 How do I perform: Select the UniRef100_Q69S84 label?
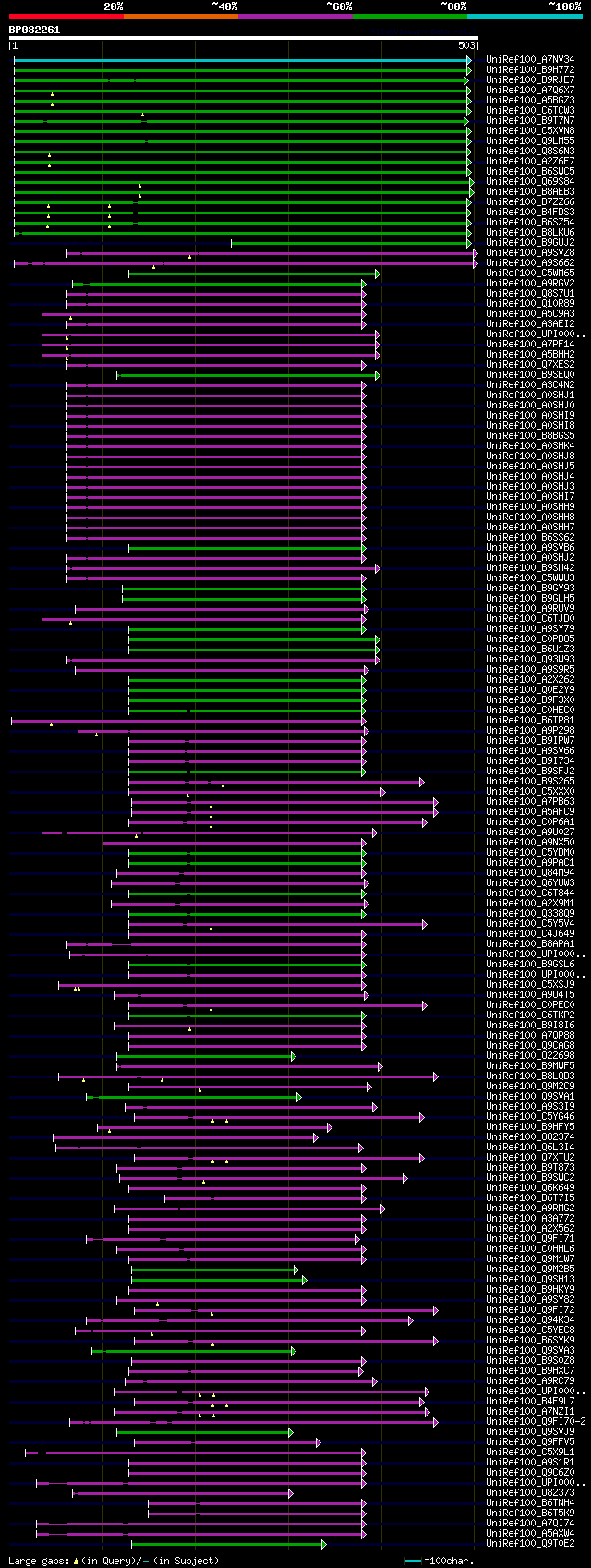[530, 182]
